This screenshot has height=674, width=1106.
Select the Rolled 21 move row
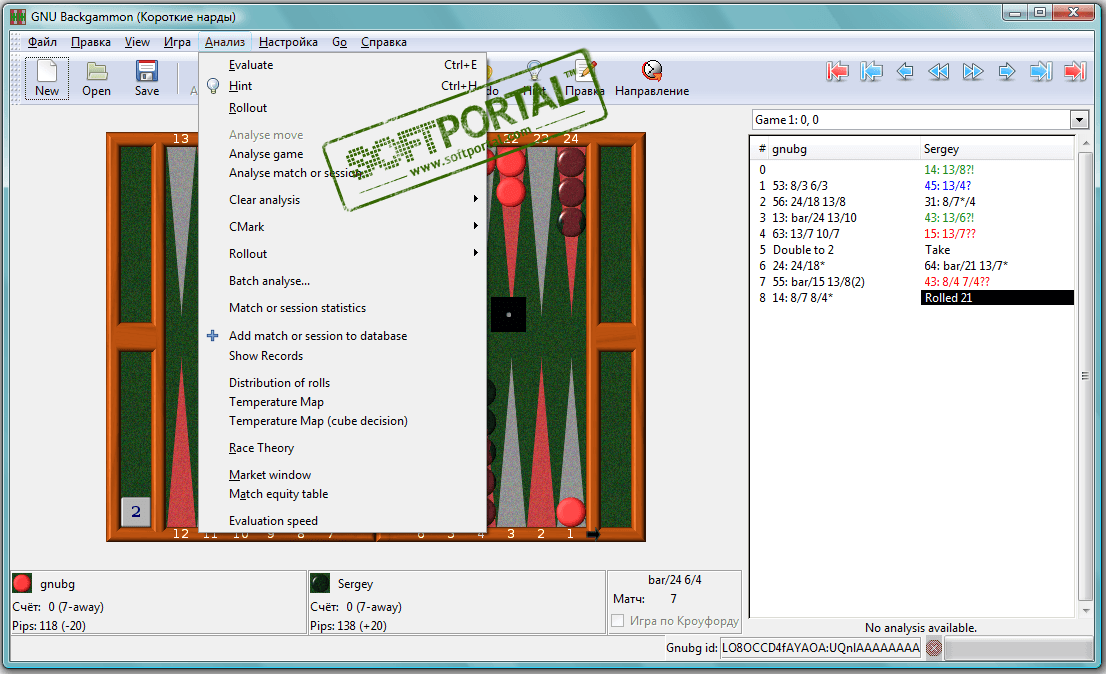coord(997,298)
